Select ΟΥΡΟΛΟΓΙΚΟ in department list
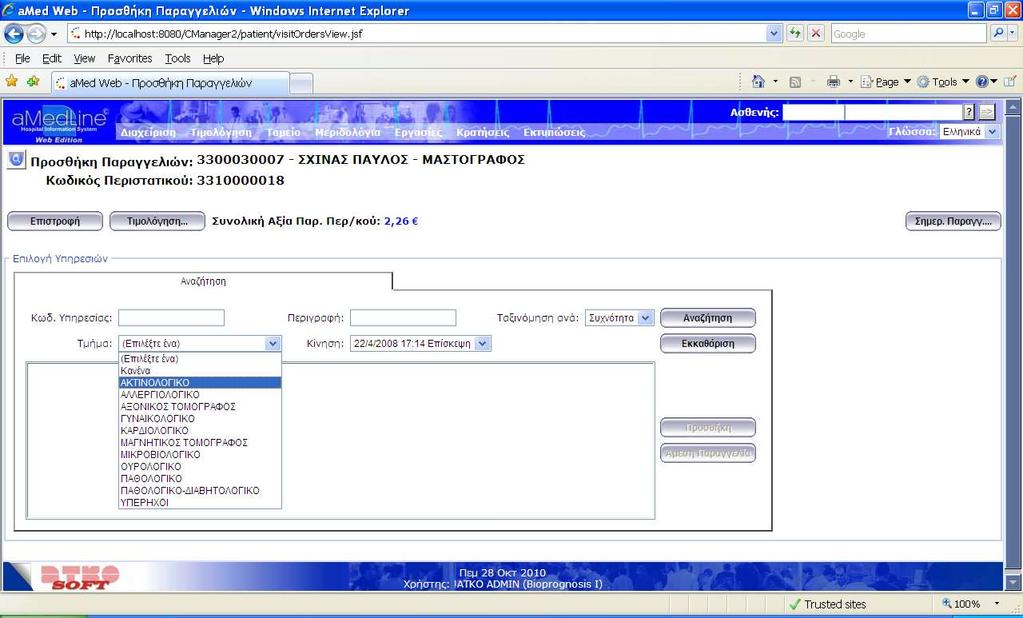The width and height of the screenshot is (1023, 618). pos(200,467)
